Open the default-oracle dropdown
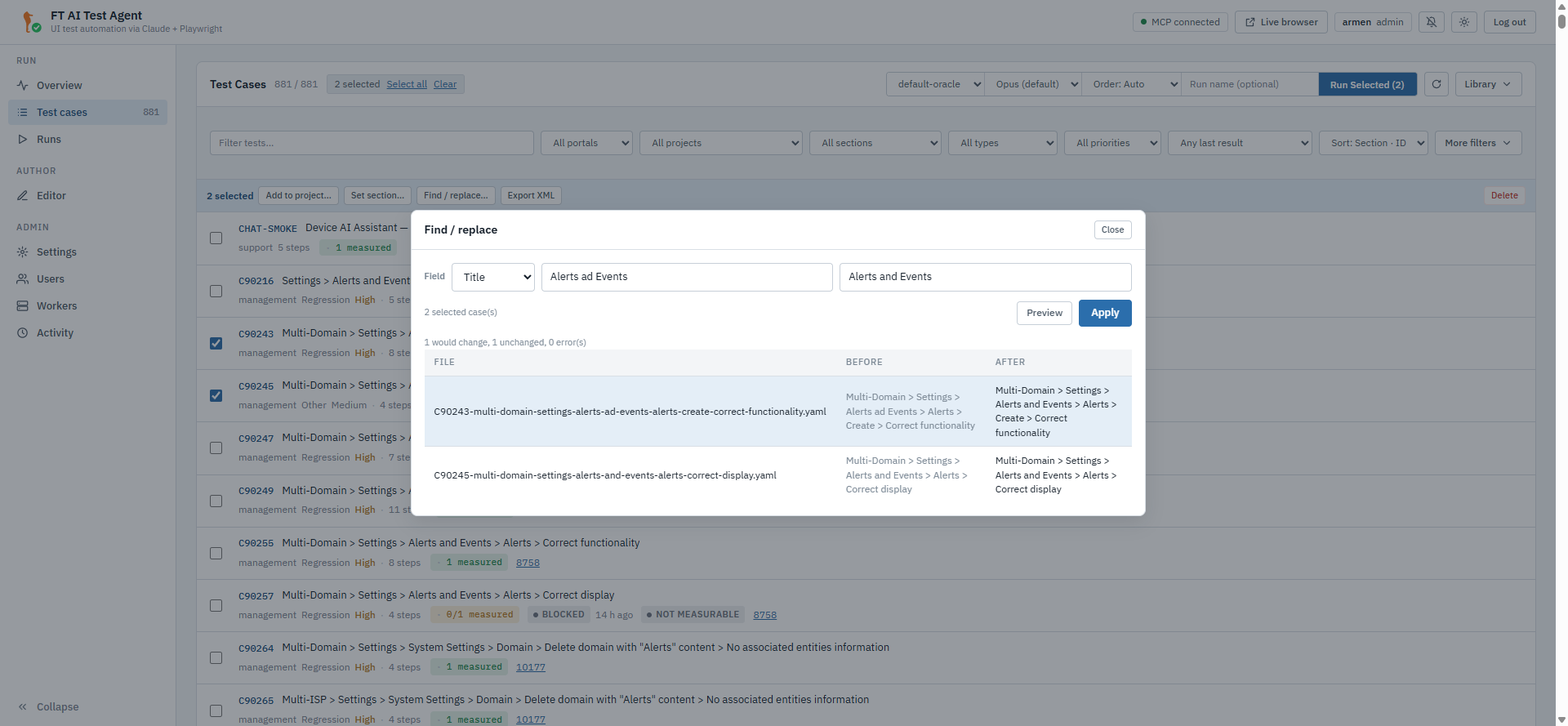 coord(936,85)
